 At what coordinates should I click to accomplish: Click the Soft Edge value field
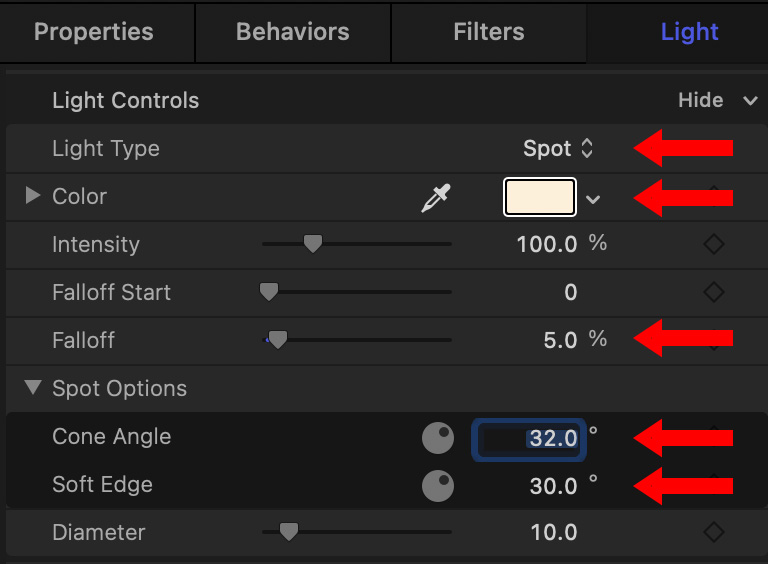pyautogui.click(x=553, y=486)
